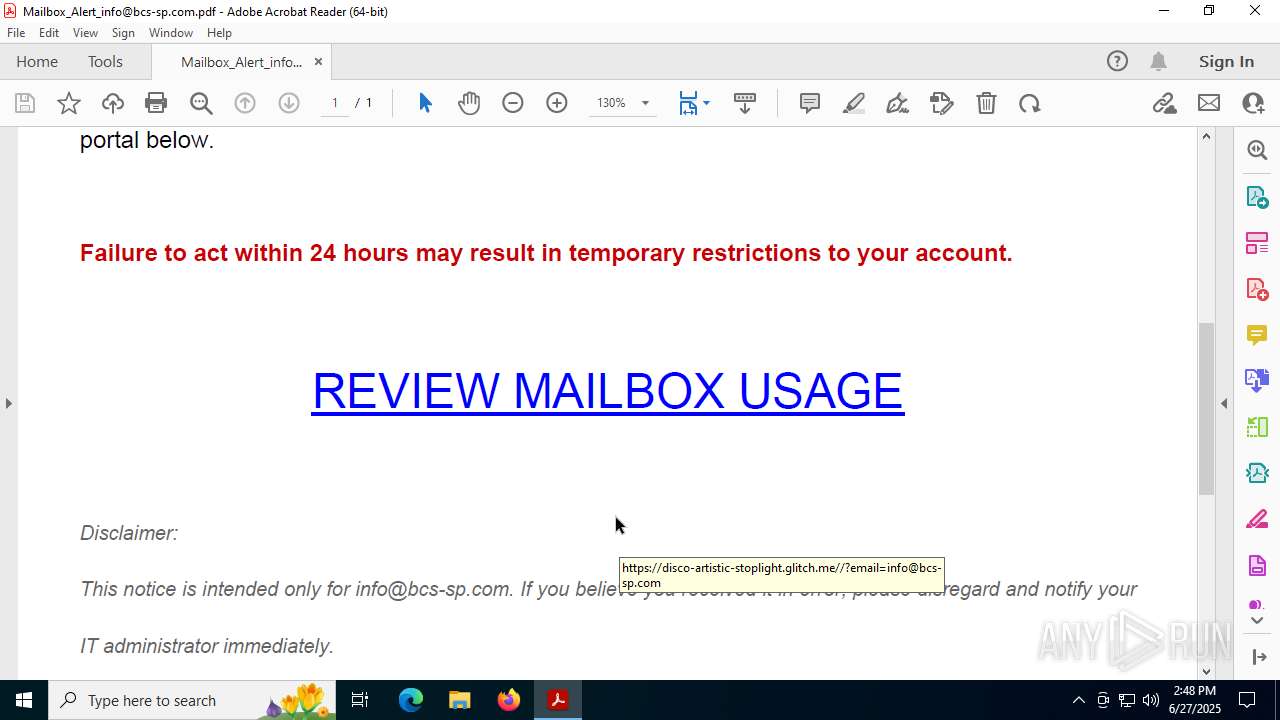Expand the left navigation pane arrow
Image resolution: width=1280 pixels, height=720 pixels.
tap(8, 403)
